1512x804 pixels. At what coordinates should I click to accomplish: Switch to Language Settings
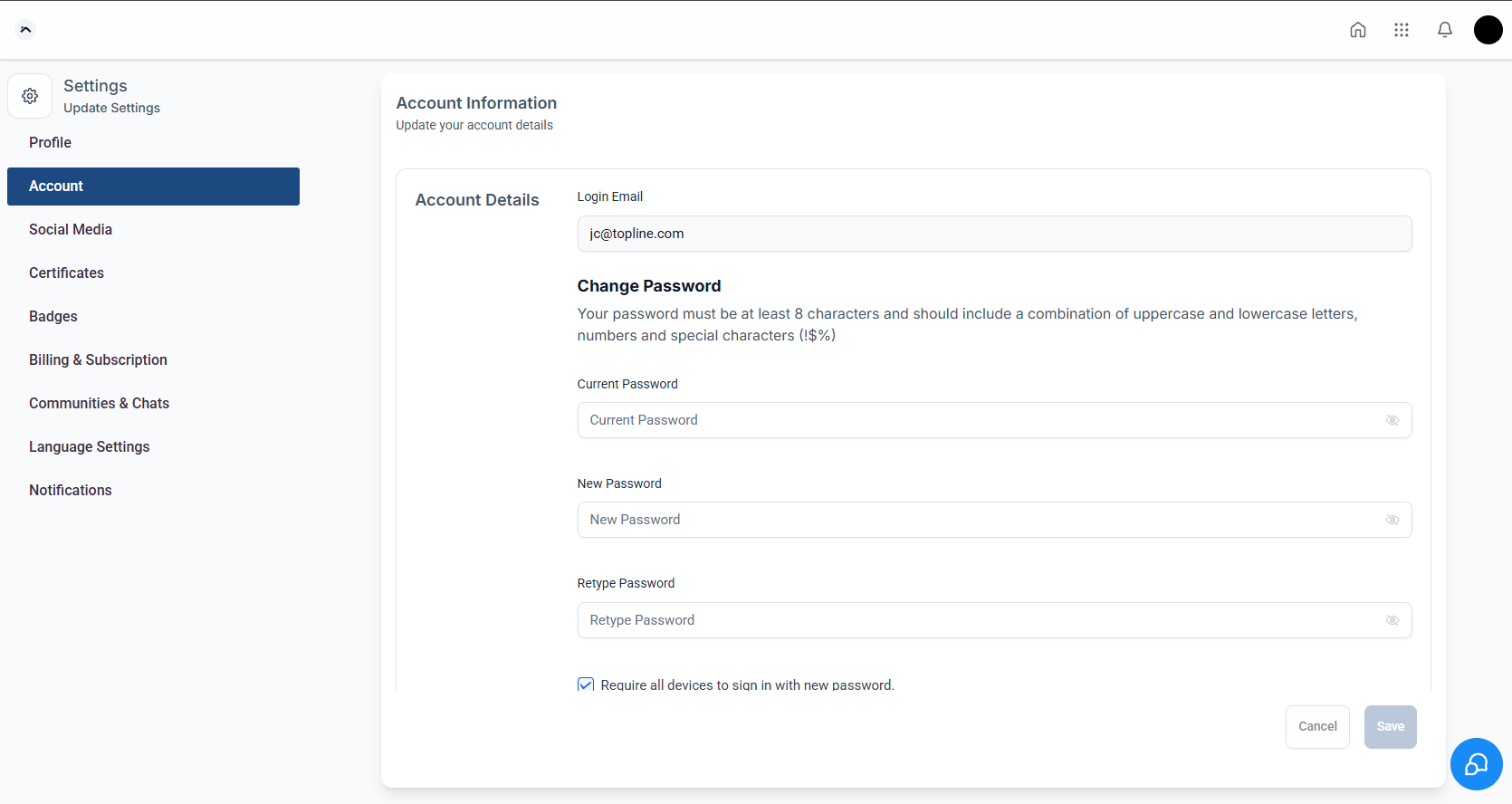coord(89,446)
